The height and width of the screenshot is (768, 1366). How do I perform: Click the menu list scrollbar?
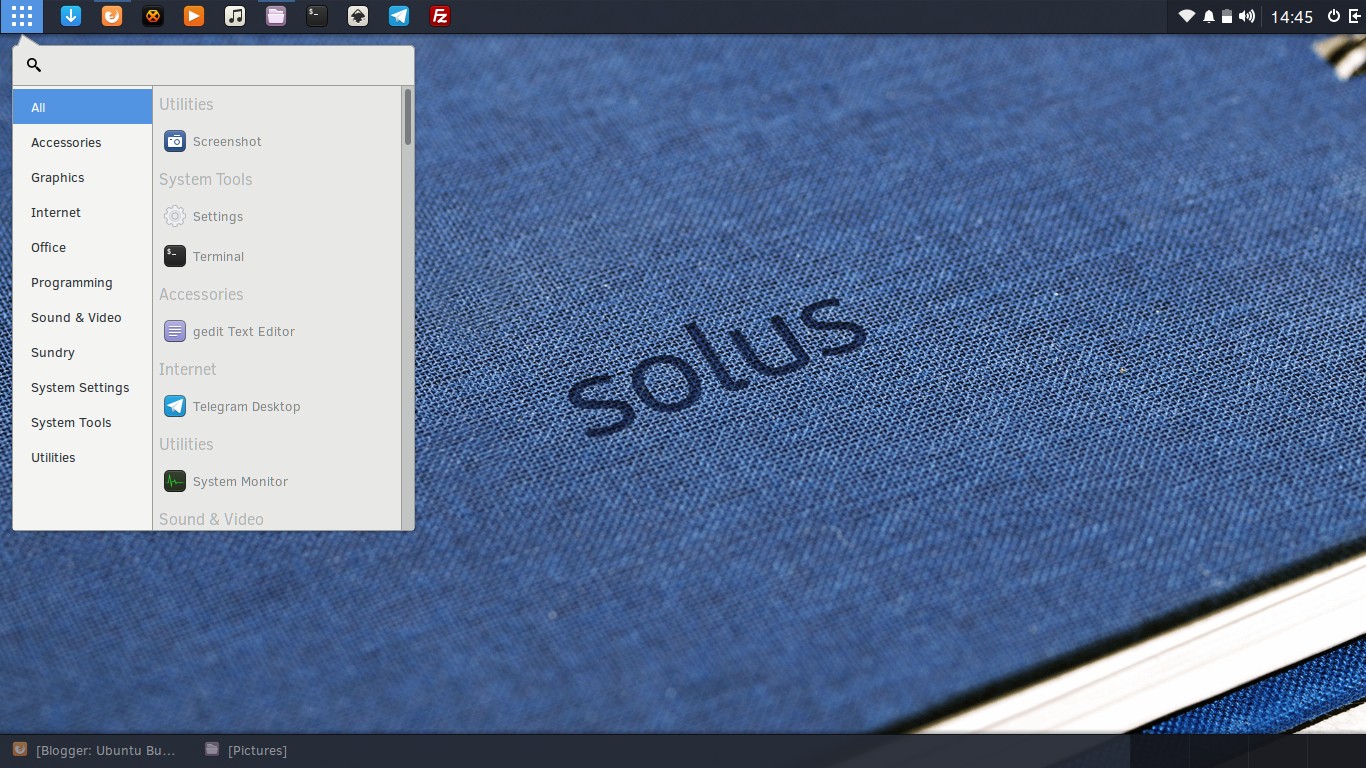(x=407, y=117)
